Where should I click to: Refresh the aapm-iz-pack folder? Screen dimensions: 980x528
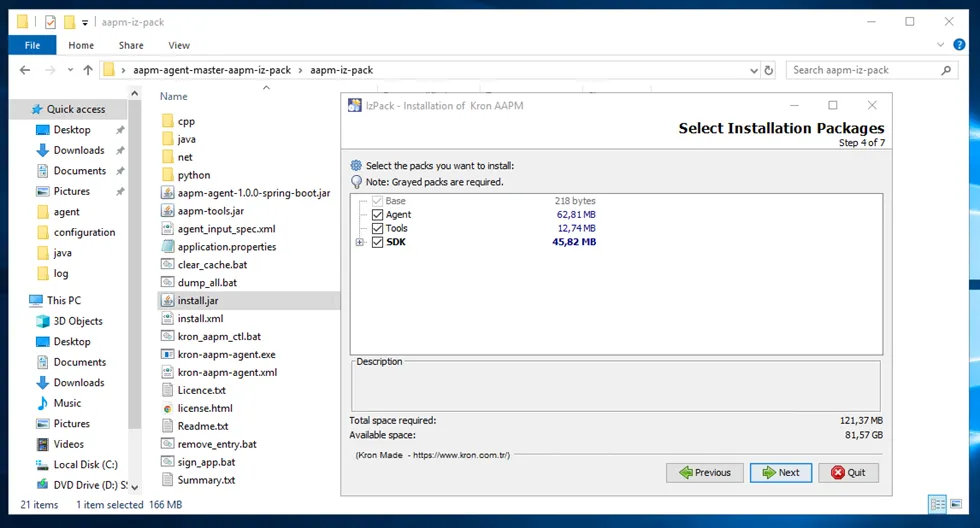pyautogui.click(x=769, y=71)
